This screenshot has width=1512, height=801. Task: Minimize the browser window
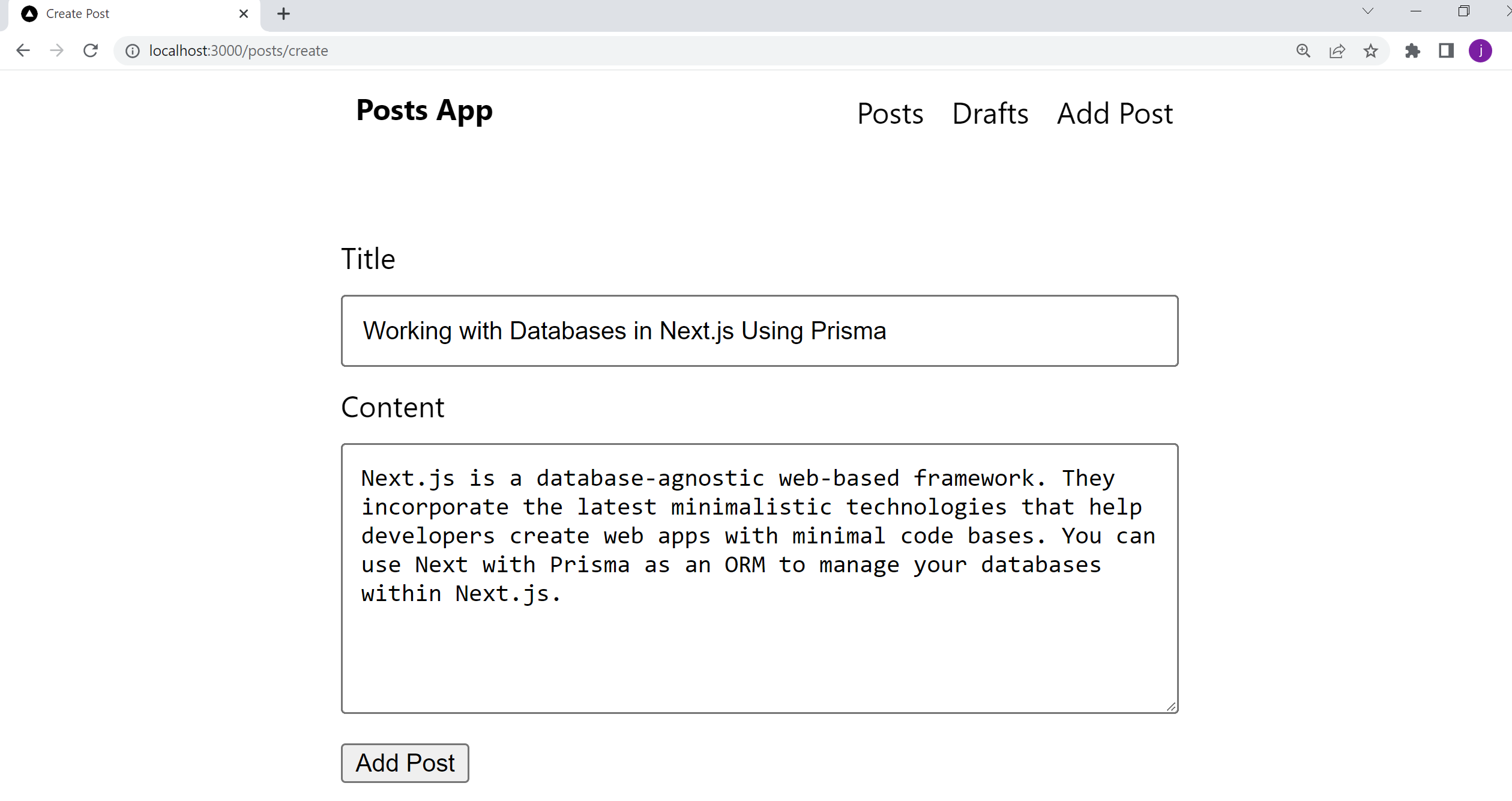pyautogui.click(x=1416, y=11)
